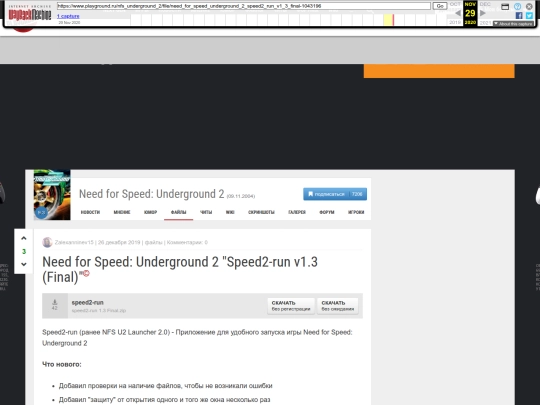Open the Читы tab

coord(206,212)
